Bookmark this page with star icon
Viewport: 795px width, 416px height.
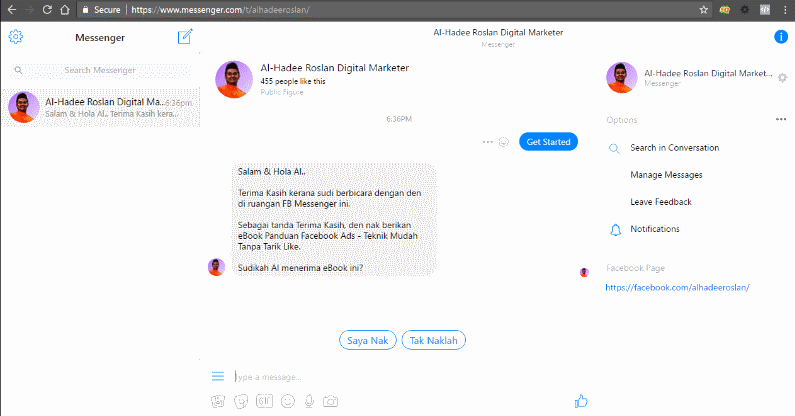coord(704,10)
